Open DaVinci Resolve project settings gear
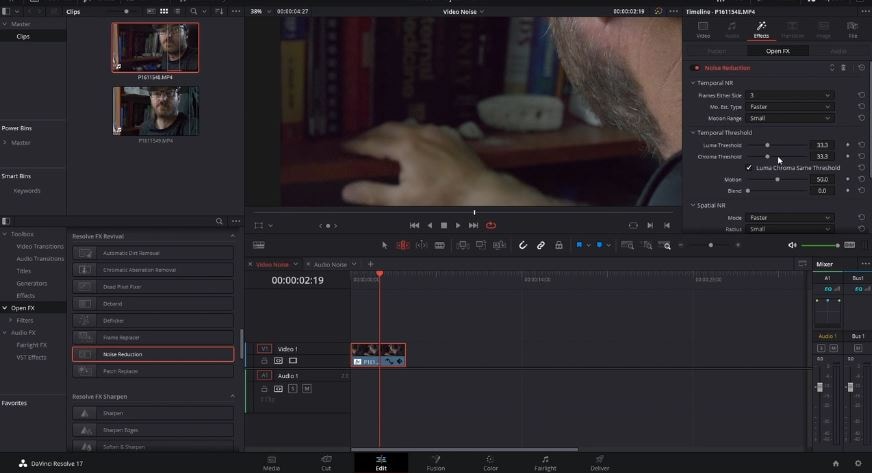The image size is (872, 474). pos(858,463)
